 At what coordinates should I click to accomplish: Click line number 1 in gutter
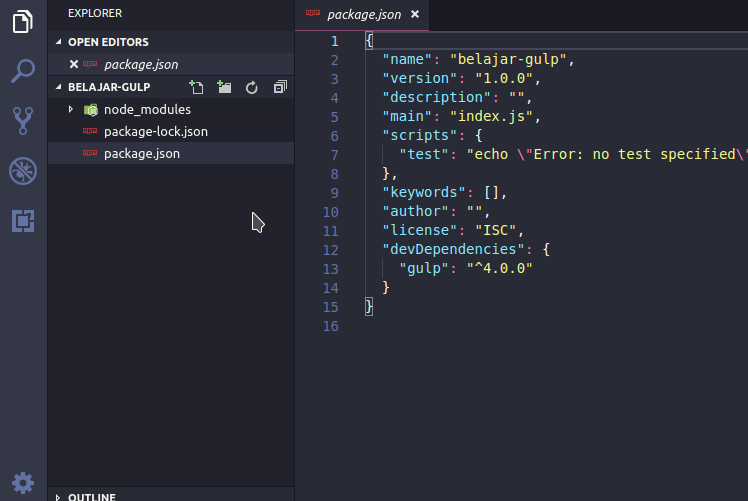pos(335,41)
